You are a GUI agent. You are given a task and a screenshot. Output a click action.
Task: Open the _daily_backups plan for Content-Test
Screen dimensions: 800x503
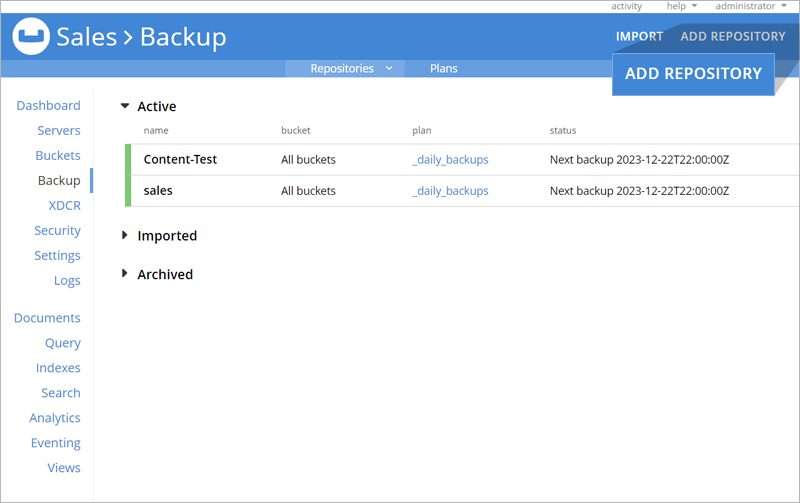pos(450,160)
